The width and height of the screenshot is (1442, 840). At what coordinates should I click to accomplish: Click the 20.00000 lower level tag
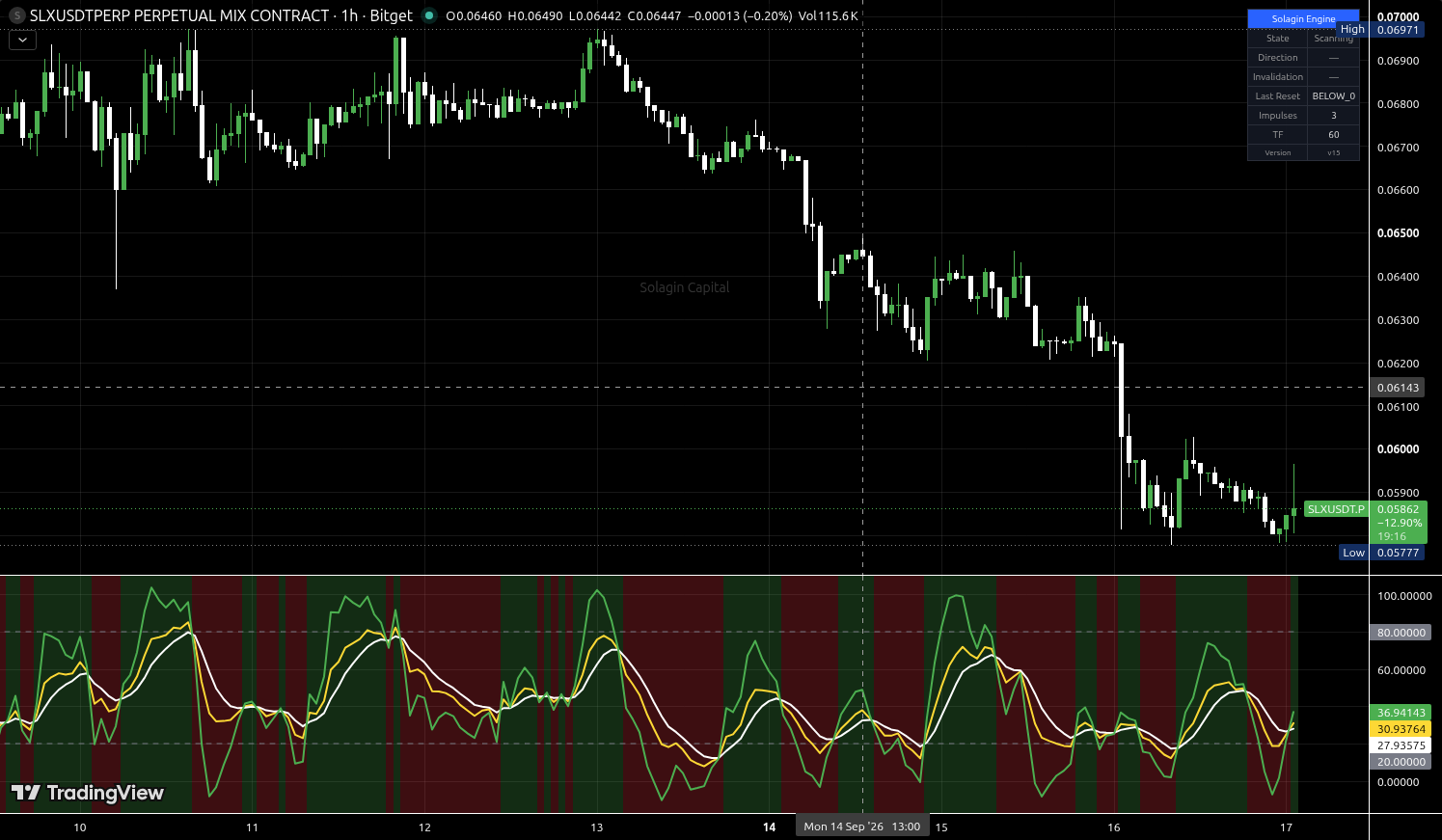coord(1401,762)
